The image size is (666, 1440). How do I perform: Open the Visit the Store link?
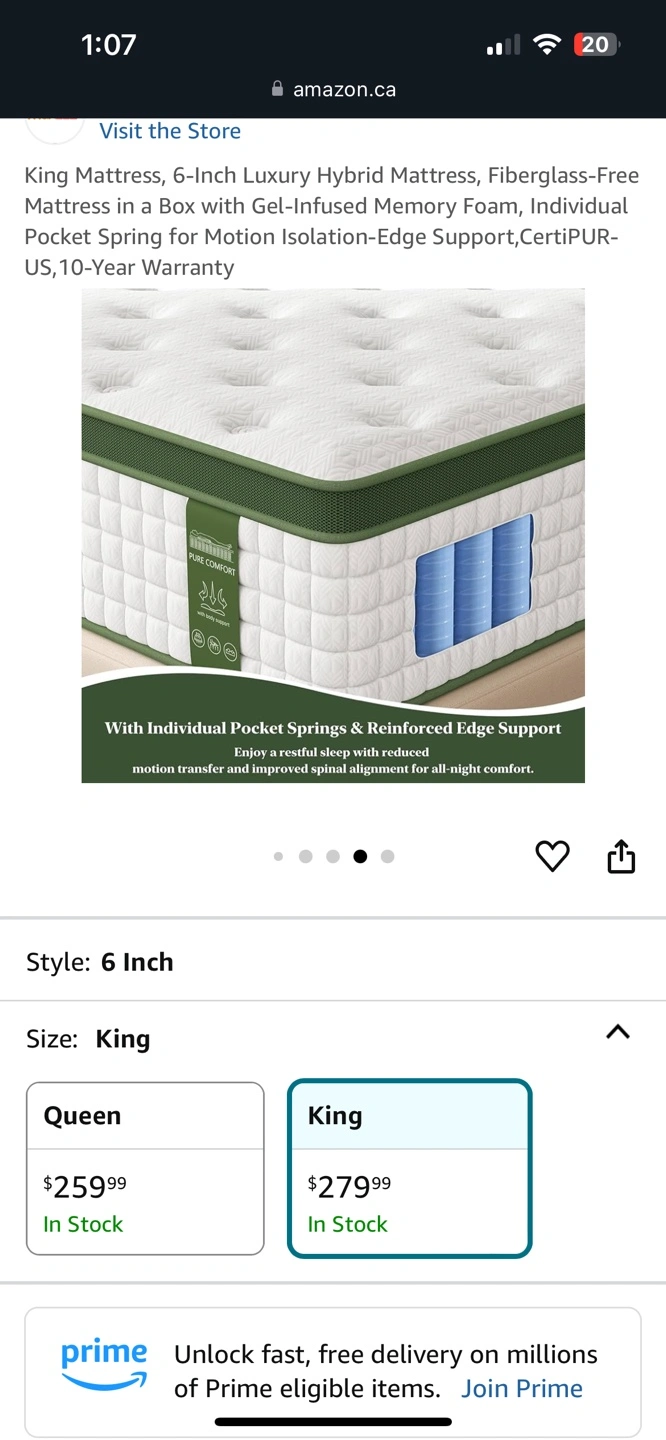170,131
